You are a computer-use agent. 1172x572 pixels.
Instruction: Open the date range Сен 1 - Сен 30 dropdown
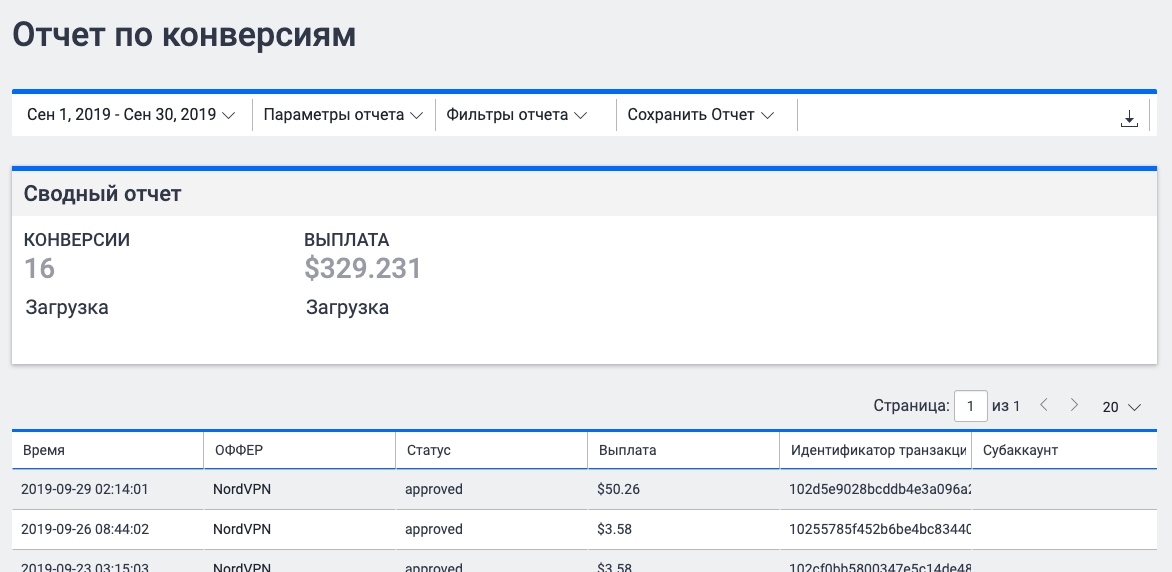131,115
